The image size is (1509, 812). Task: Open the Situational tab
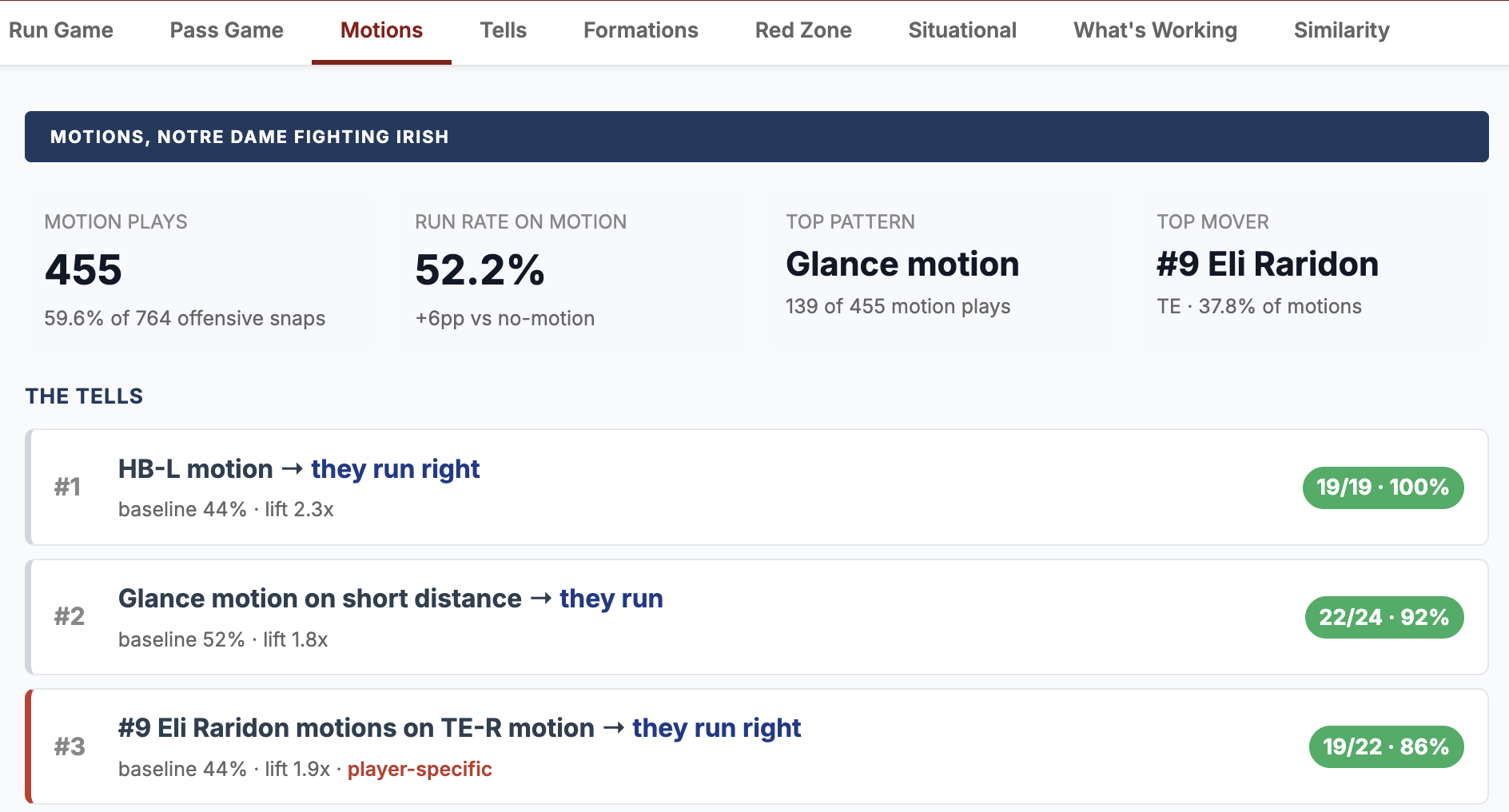click(962, 30)
